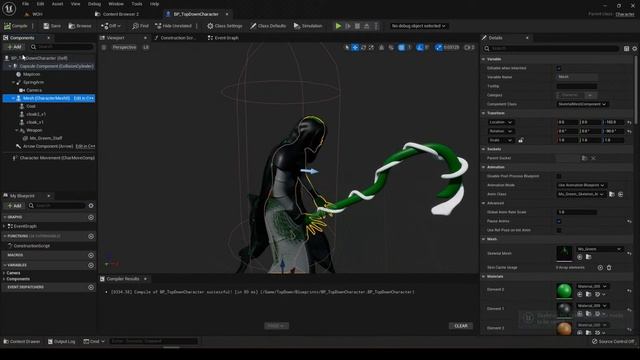Open the File menu
Image resolution: width=640 pixels, height=360 pixels.
pyautogui.click(x=25, y=4)
